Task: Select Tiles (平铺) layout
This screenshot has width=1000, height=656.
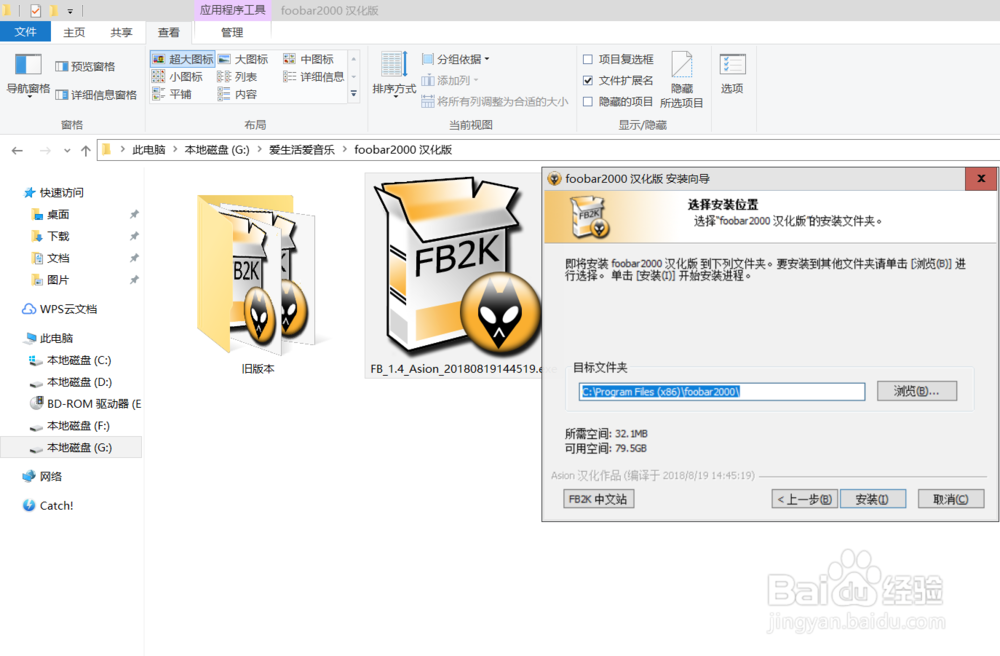Action: coord(172,94)
